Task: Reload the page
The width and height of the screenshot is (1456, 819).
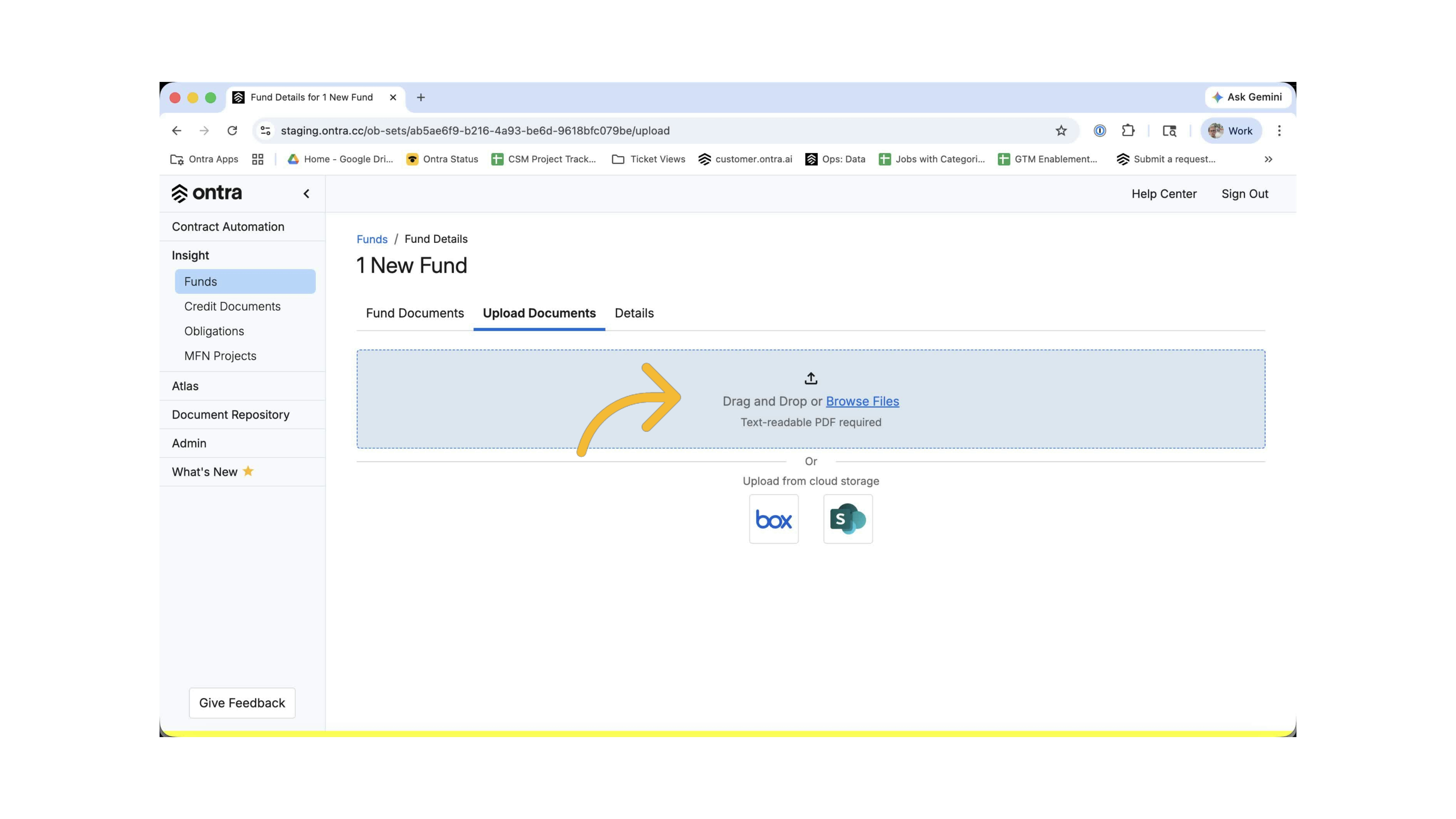Action: (232, 130)
